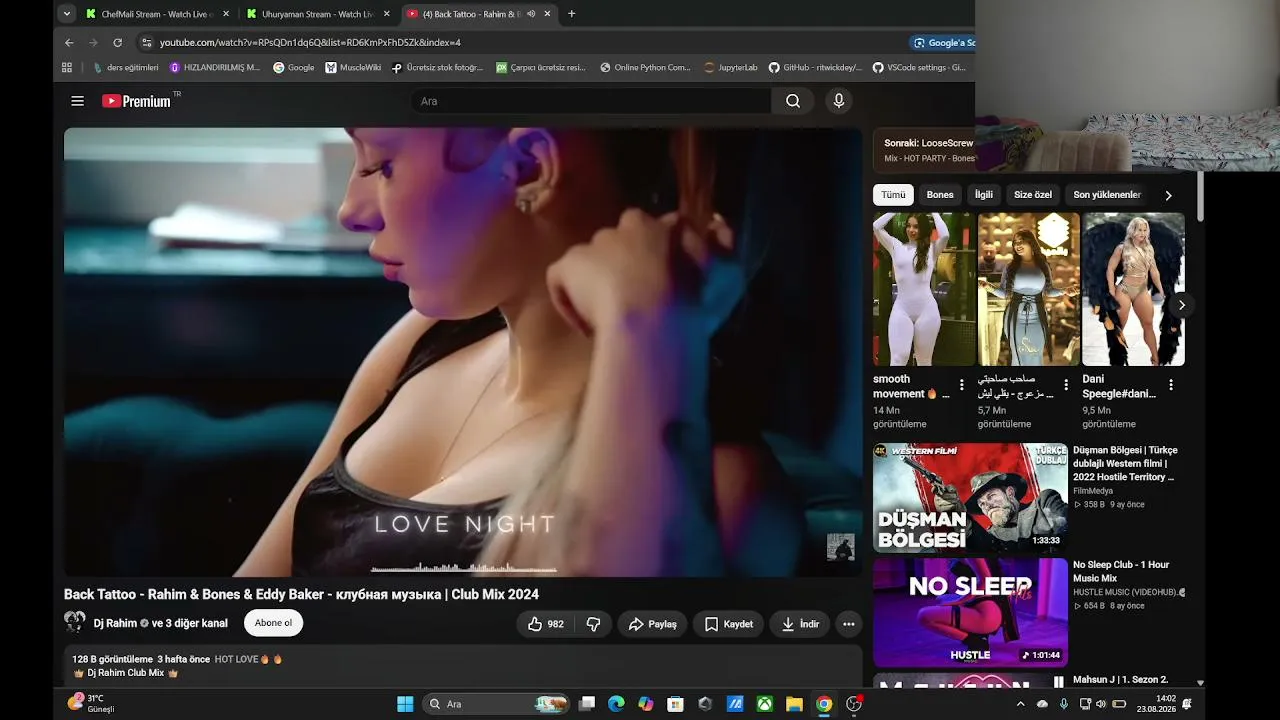Open options menu for the Arabic-titled Short
Viewport: 1280px width, 720px height.
(1066, 385)
